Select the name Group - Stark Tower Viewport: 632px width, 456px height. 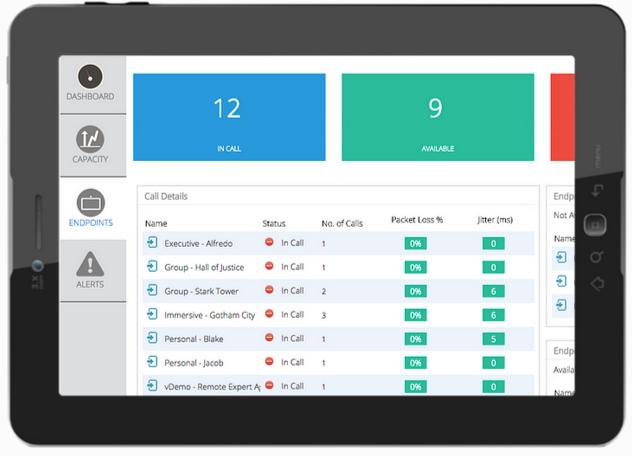pos(201,291)
